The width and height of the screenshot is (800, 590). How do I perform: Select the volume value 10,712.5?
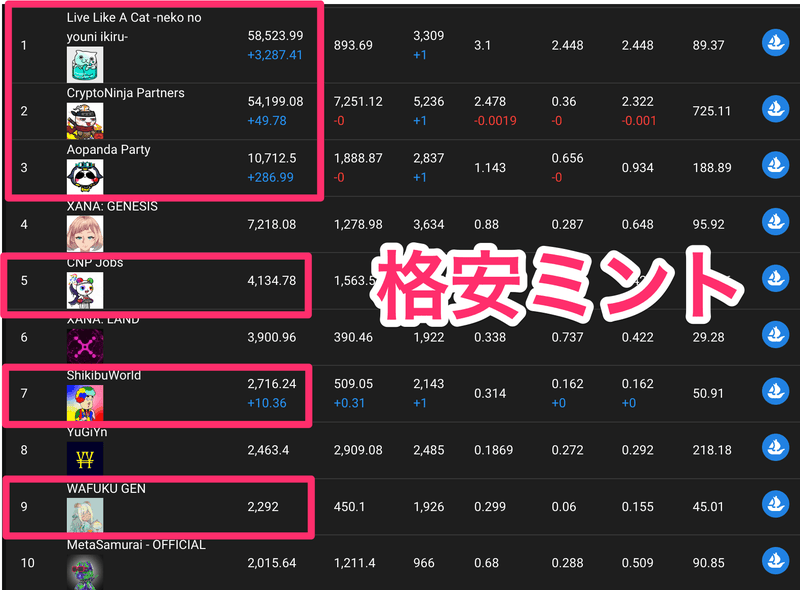pos(272,158)
